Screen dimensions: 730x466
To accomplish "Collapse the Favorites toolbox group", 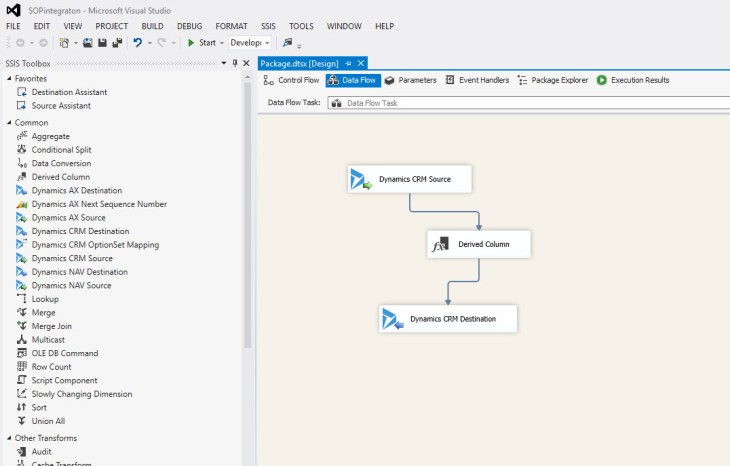I will click(9, 78).
